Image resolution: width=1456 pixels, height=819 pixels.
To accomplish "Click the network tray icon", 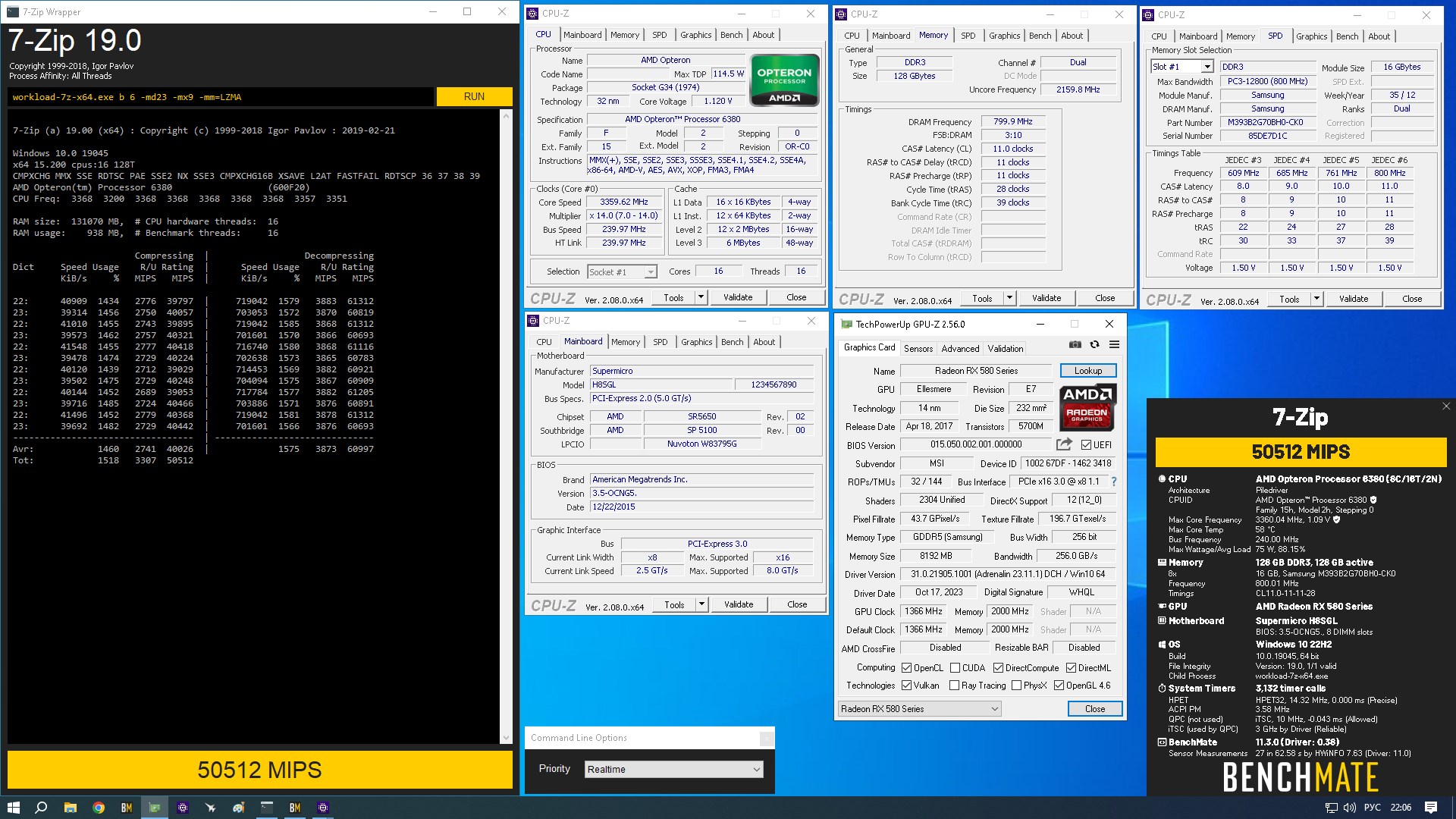I will (1331, 808).
